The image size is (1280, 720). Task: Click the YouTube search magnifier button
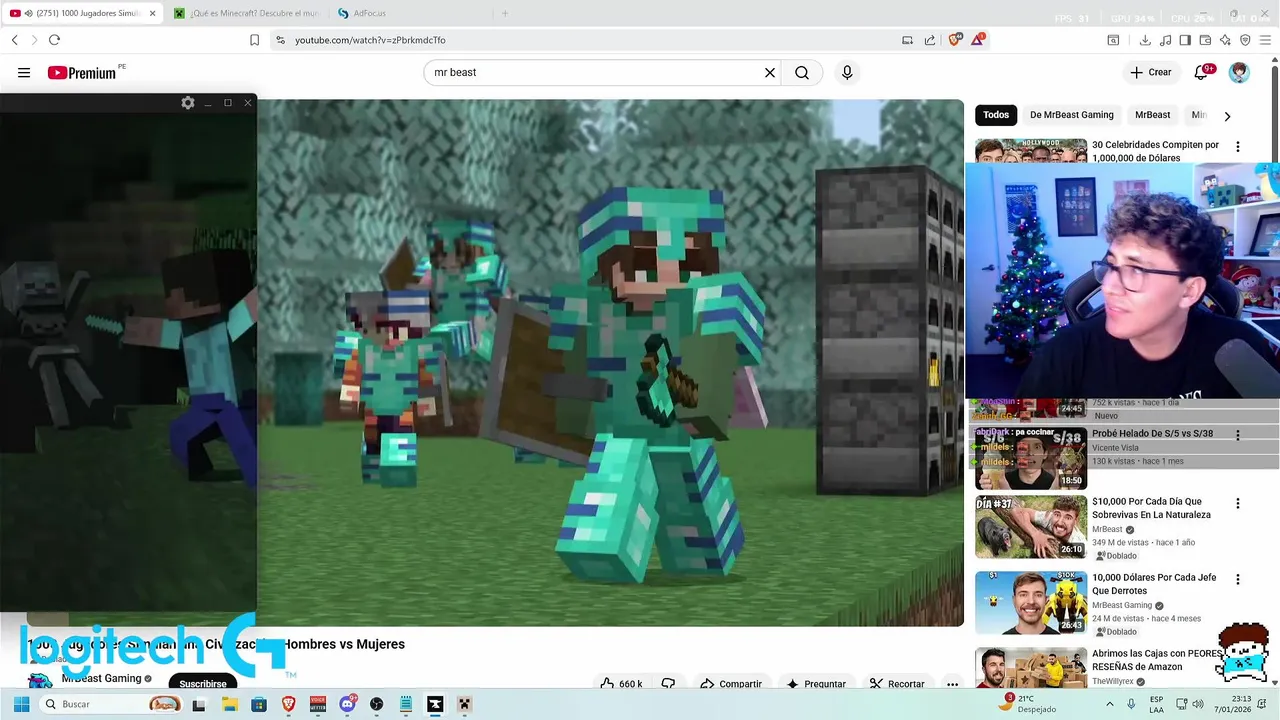(802, 73)
